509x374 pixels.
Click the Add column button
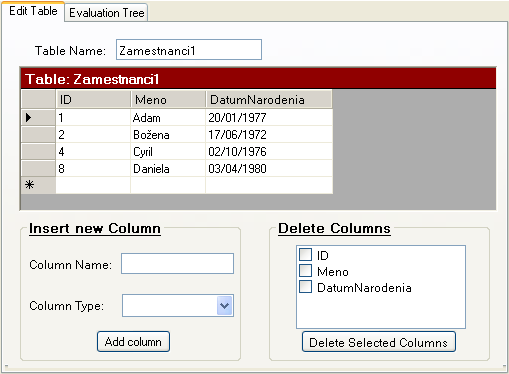(133, 341)
